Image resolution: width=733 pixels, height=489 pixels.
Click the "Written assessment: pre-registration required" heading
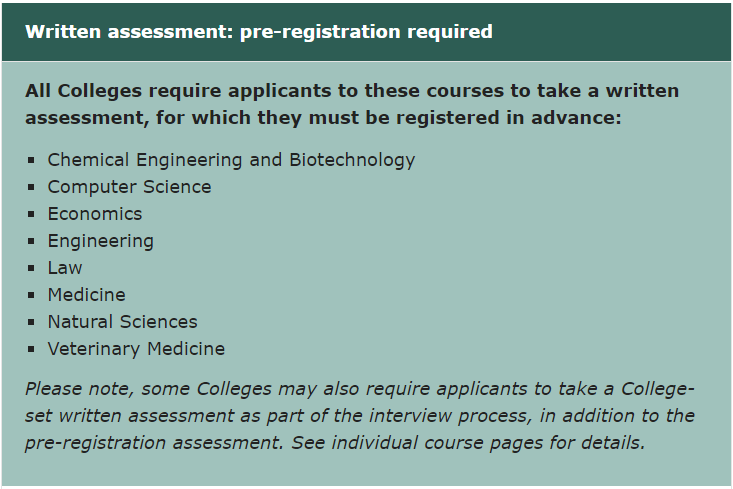pyautogui.click(x=259, y=32)
